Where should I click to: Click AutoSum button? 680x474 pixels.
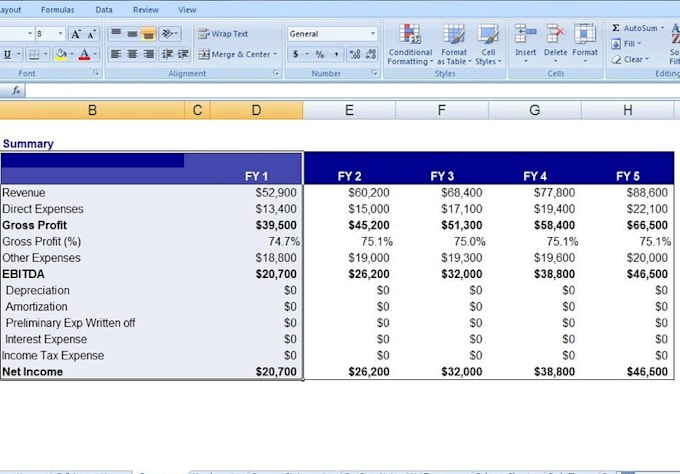click(635, 28)
